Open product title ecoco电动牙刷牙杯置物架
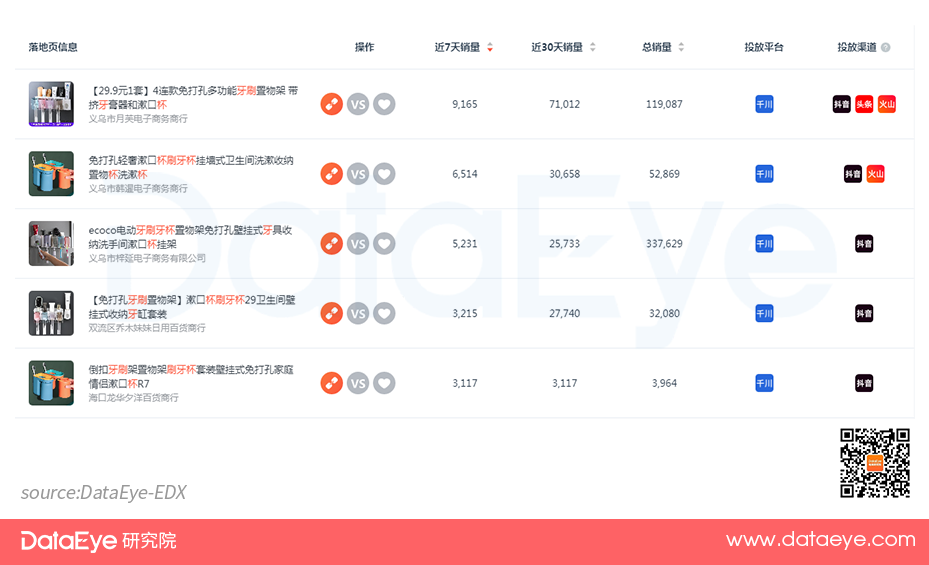This screenshot has height=565, width=929. tap(190, 237)
